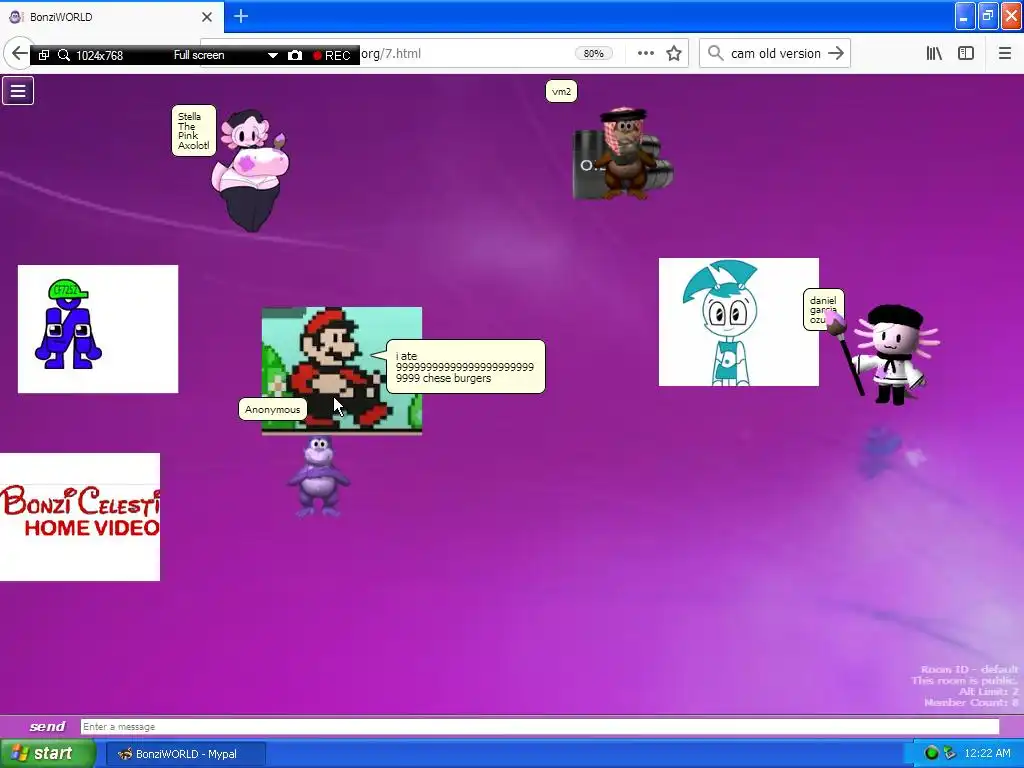Focus the 'Enter a message' chat field

[539, 727]
